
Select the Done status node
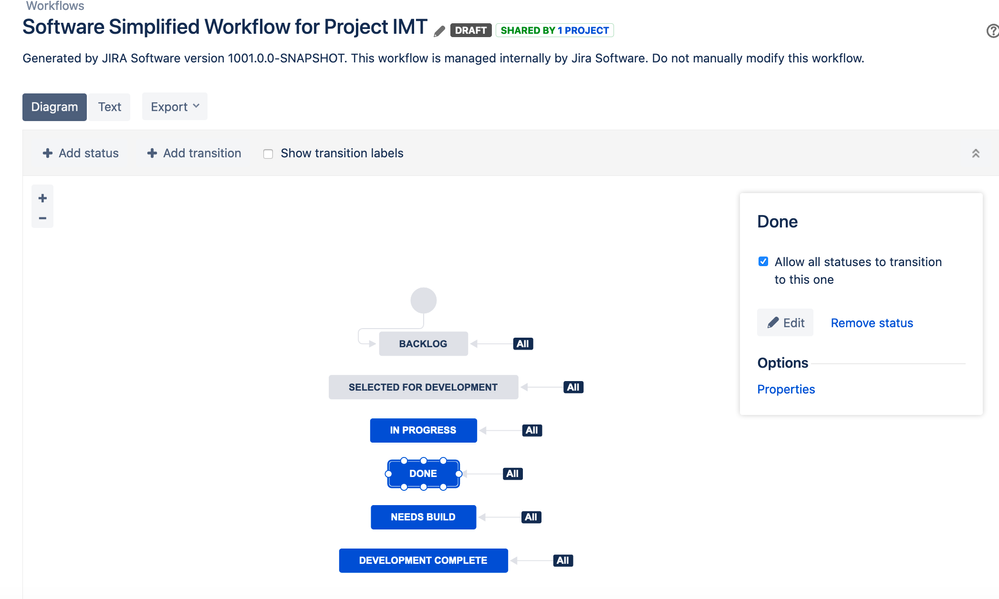coord(423,473)
